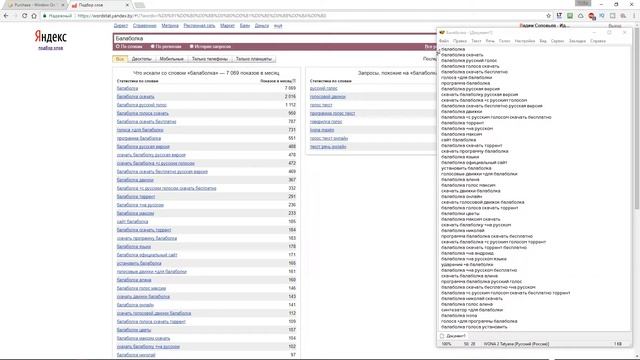Switch to the Только планшеты tab
The height and width of the screenshot is (360, 640).
coord(253,59)
